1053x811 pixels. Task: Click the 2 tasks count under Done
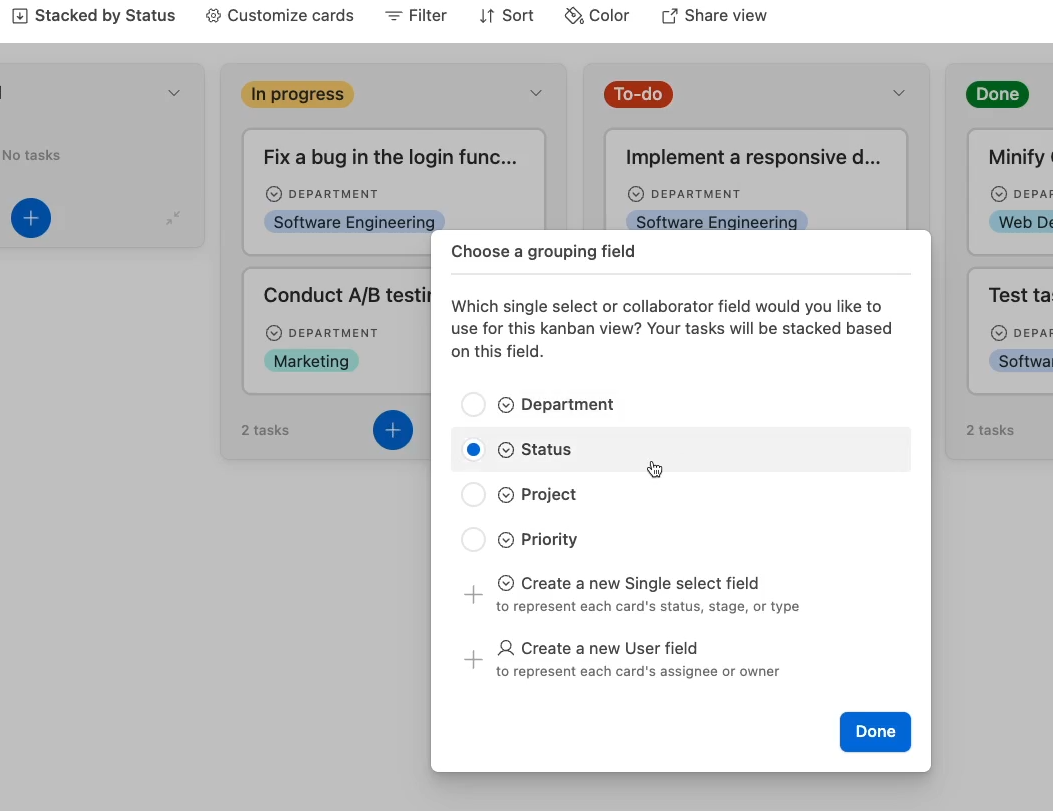coord(990,430)
